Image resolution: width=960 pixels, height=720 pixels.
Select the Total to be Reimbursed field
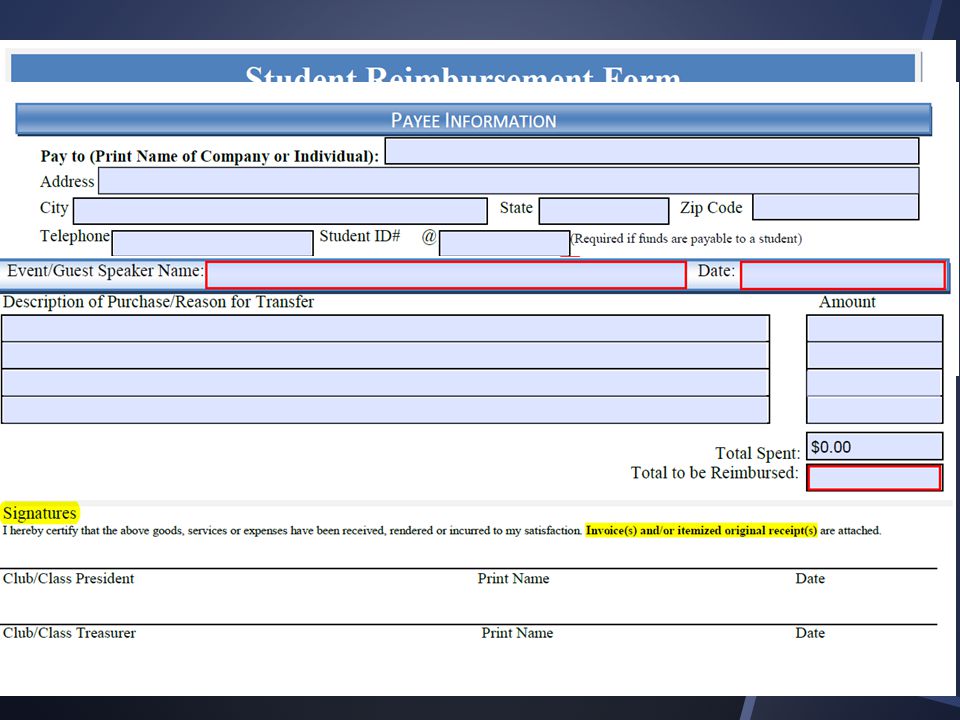(x=874, y=478)
